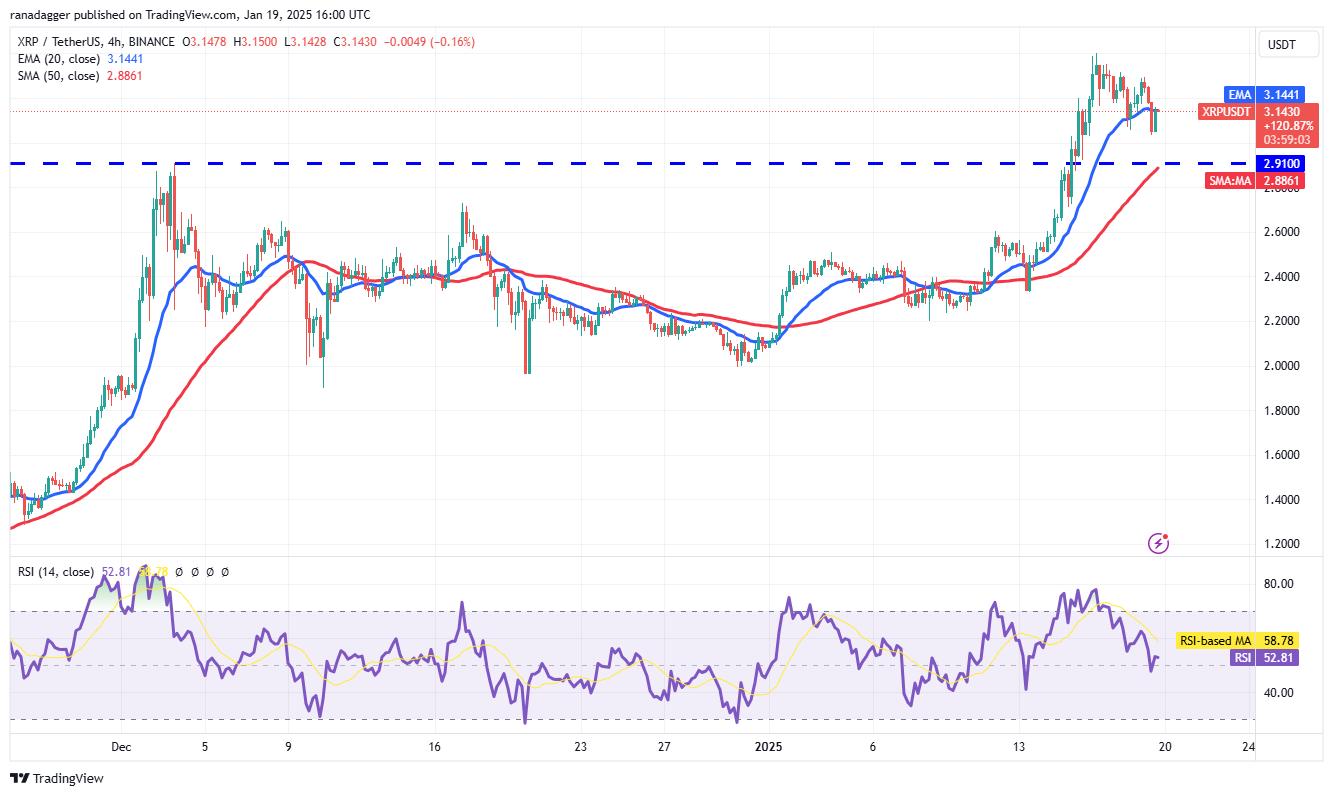1333x796 pixels.
Task: Click the 80.00 level on RSI scale
Action: (1280, 584)
